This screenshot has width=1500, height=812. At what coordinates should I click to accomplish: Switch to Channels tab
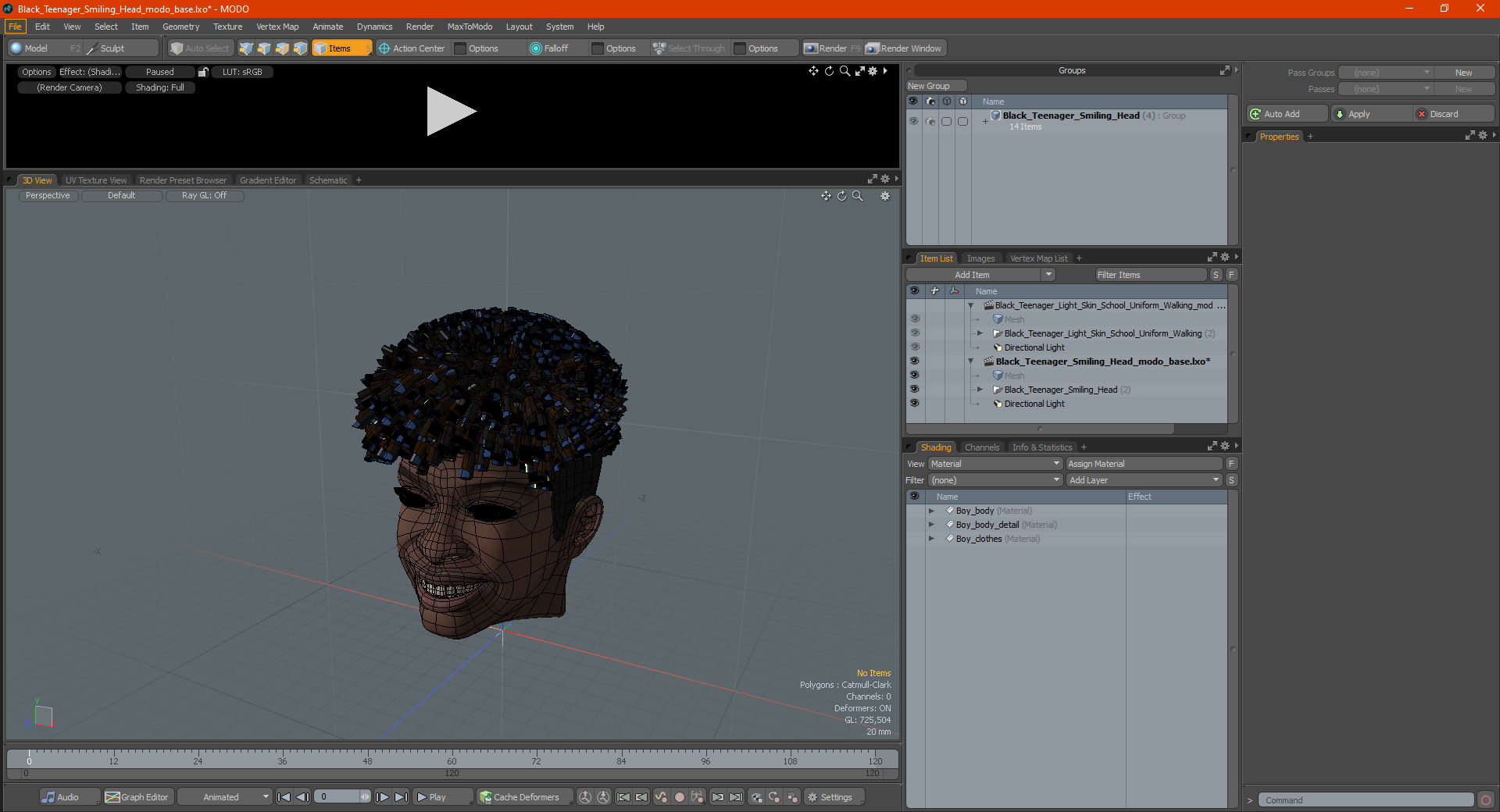(982, 447)
